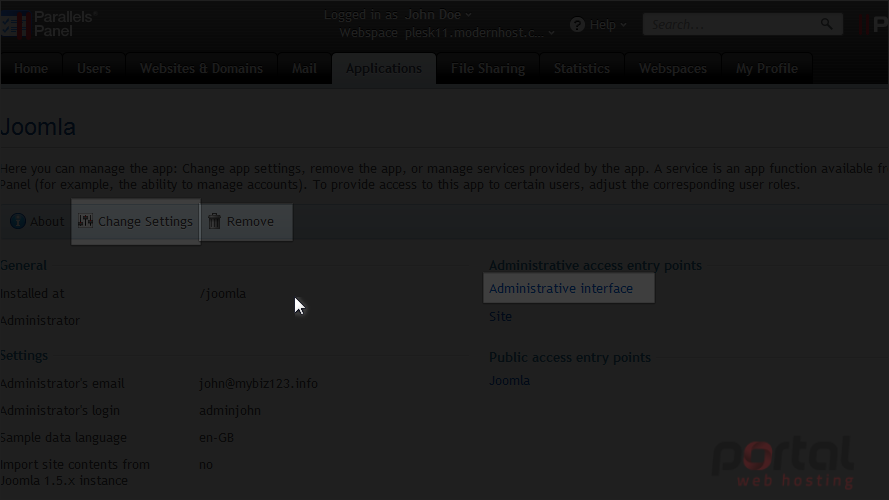Screen dimensions: 889x500
Task: Click the Joomla page heading
Action: coord(37,127)
